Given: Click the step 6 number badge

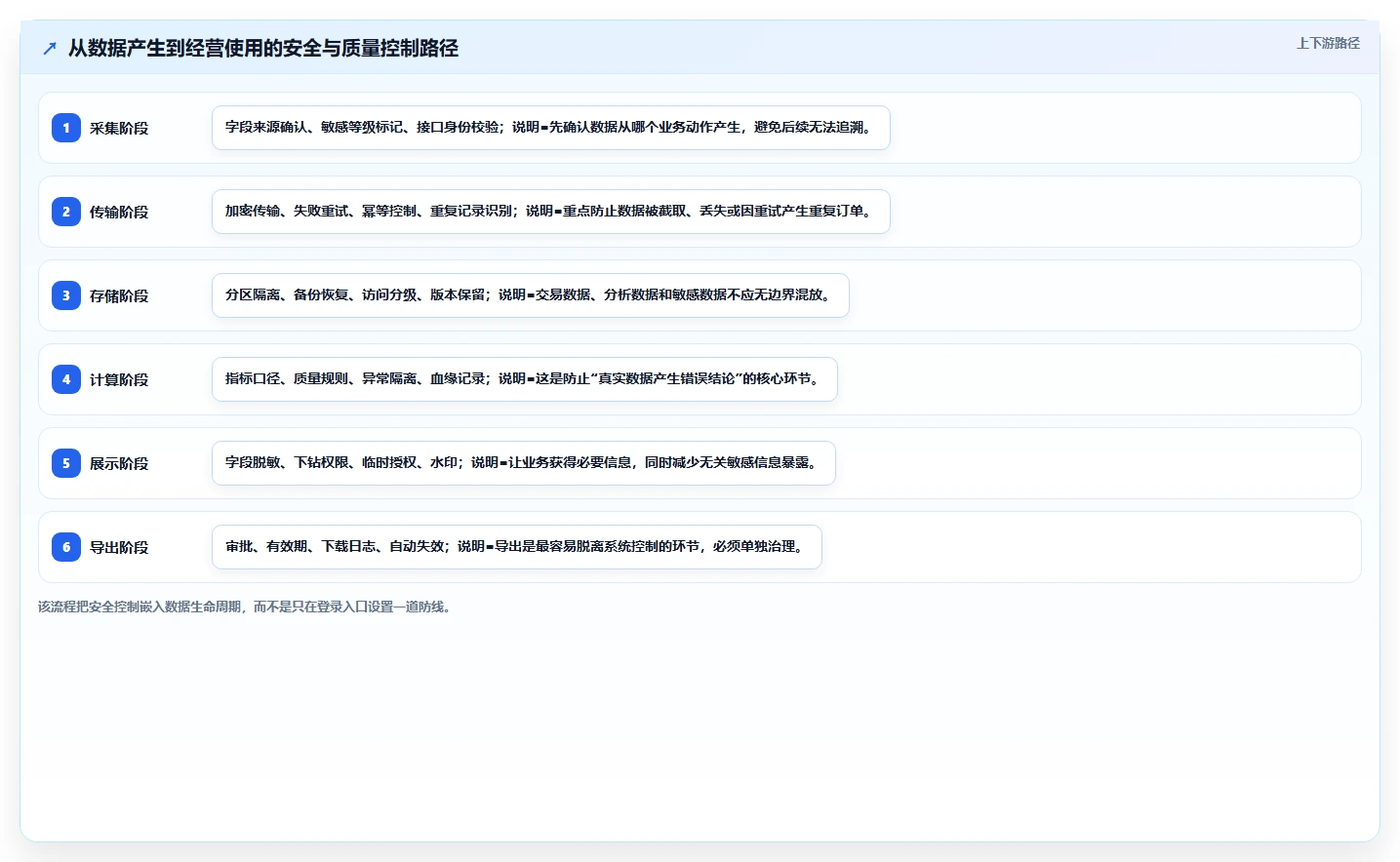Looking at the screenshot, I should (x=66, y=547).
